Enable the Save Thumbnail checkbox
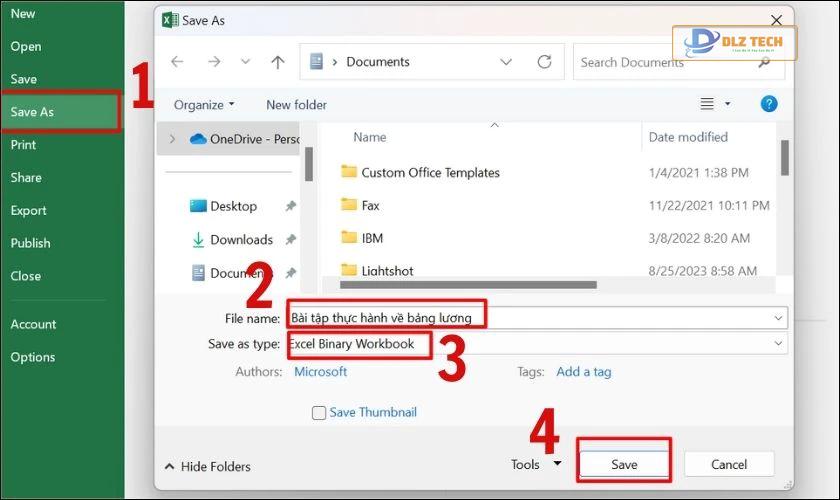This screenshot has height=500, width=840. point(319,413)
